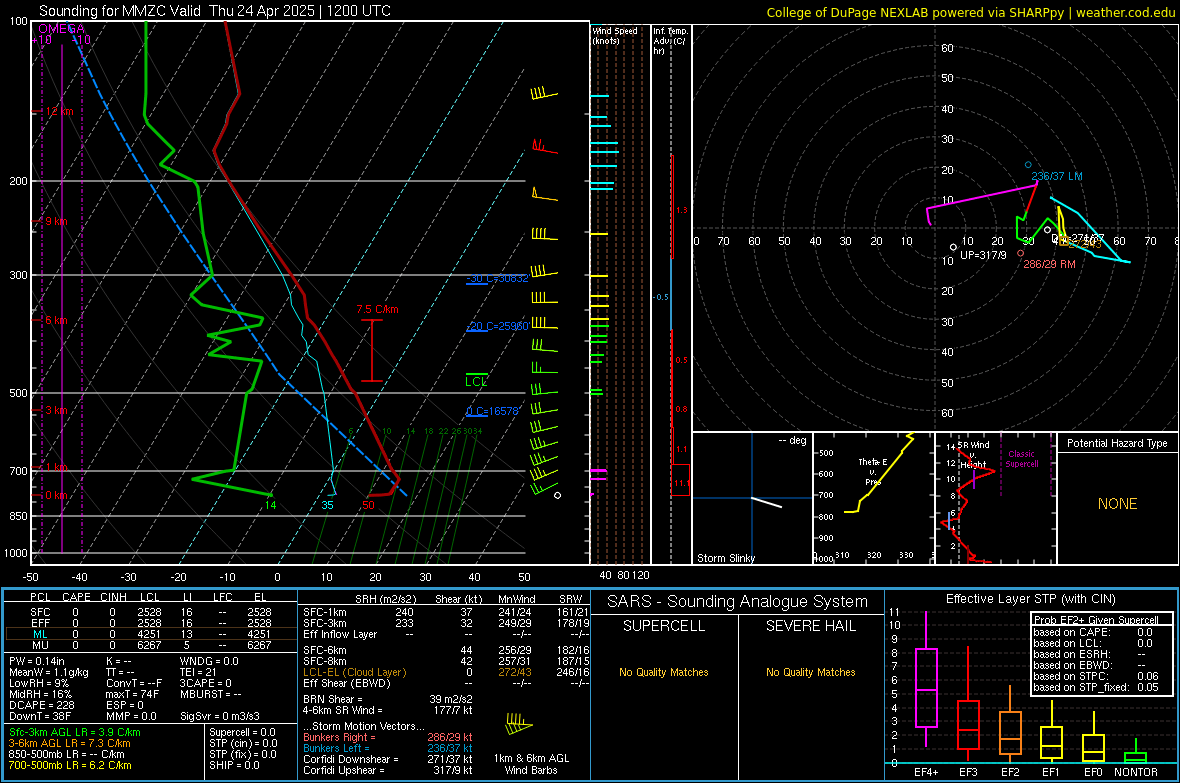Click the Prob EF2+ Given Supercell heading
1180x783 pixels.
point(1096,620)
